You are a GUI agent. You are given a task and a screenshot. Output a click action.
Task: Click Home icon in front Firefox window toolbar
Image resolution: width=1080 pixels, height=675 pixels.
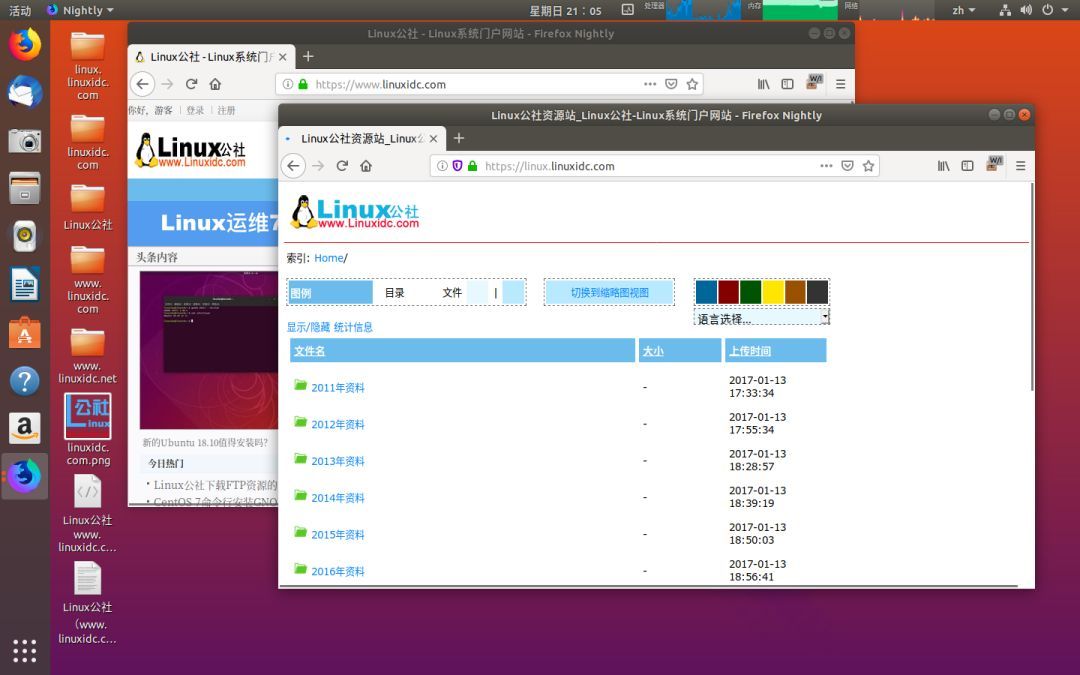[x=366, y=166]
